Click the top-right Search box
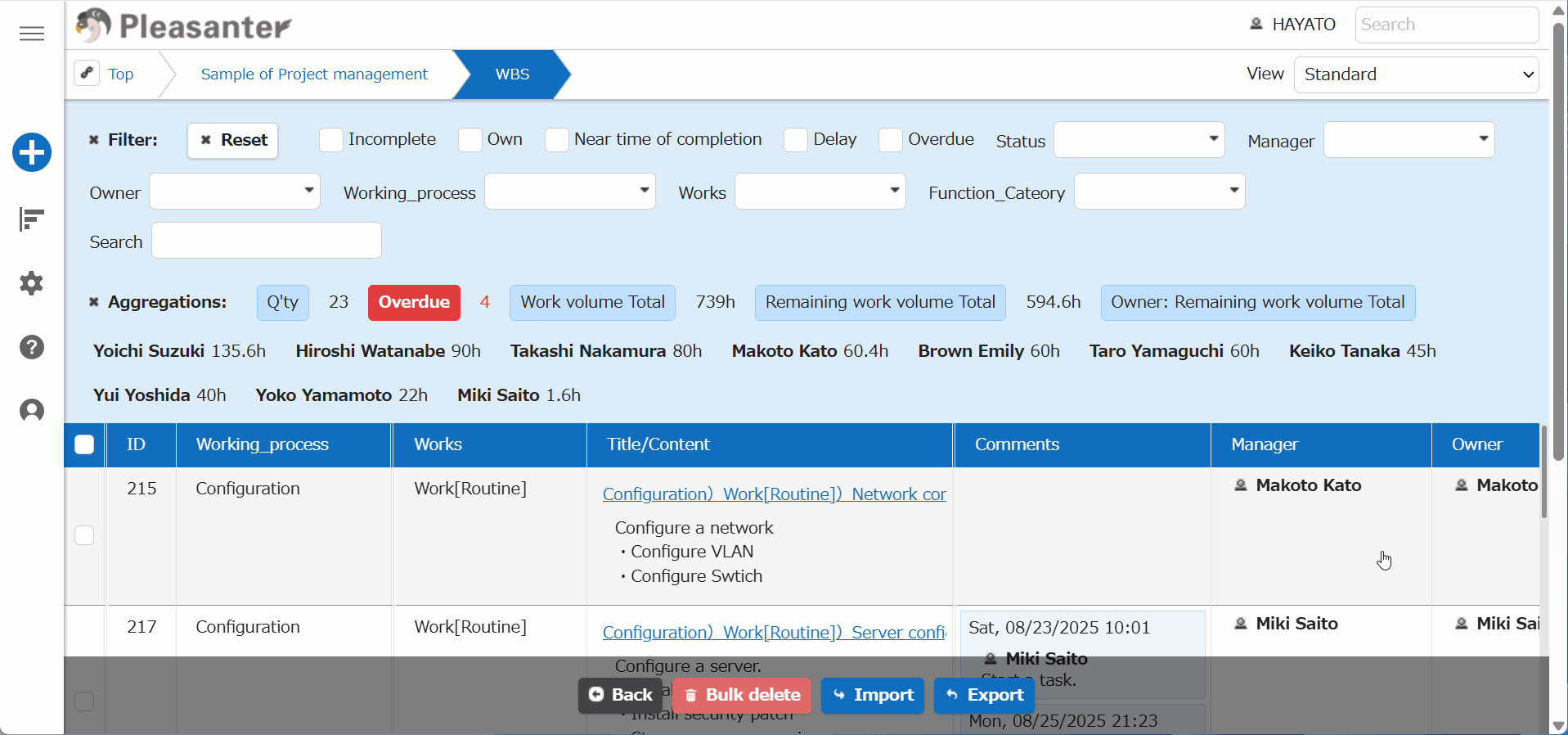1568x735 pixels. 1447,25
